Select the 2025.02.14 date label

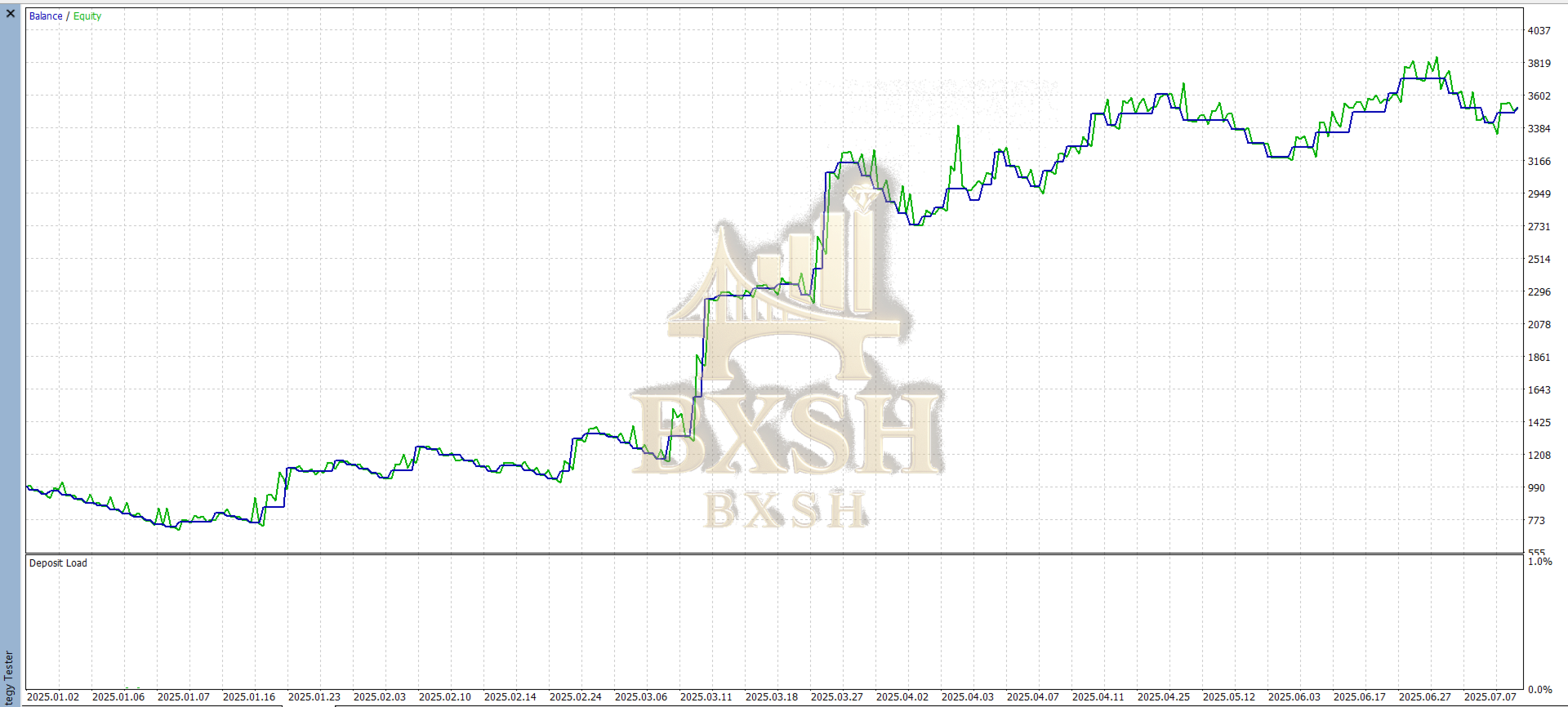coord(510,697)
